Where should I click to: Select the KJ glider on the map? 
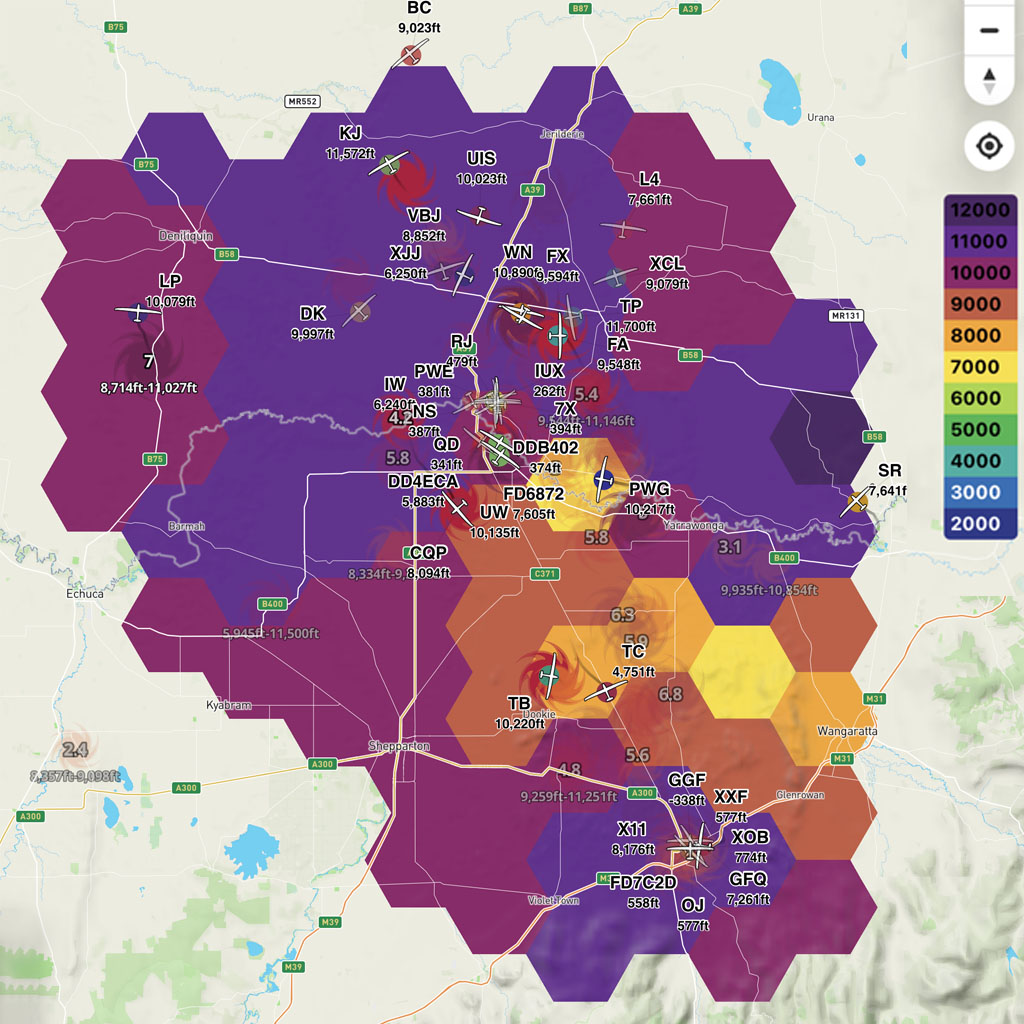(x=389, y=166)
